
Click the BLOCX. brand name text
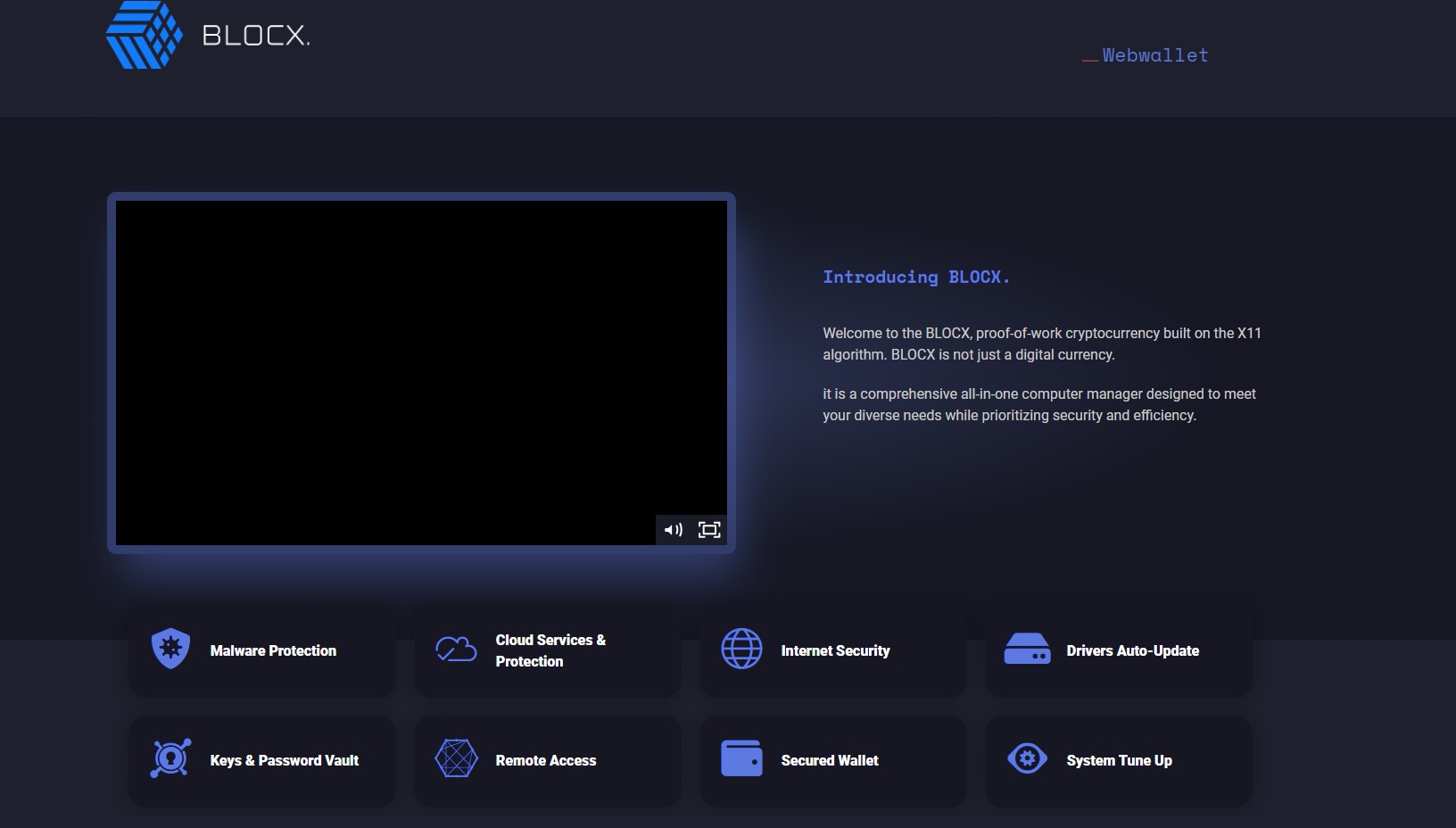256,36
